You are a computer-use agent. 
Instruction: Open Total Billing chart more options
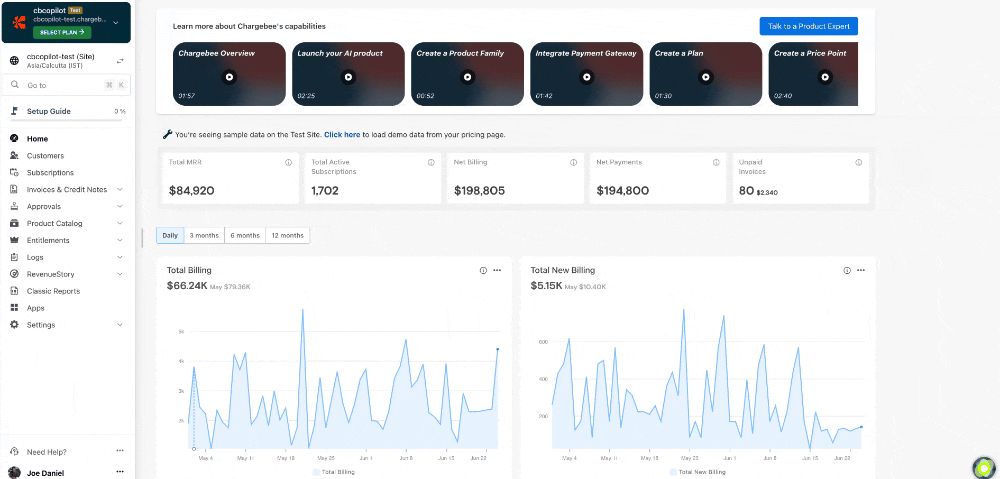pos(497,270)
